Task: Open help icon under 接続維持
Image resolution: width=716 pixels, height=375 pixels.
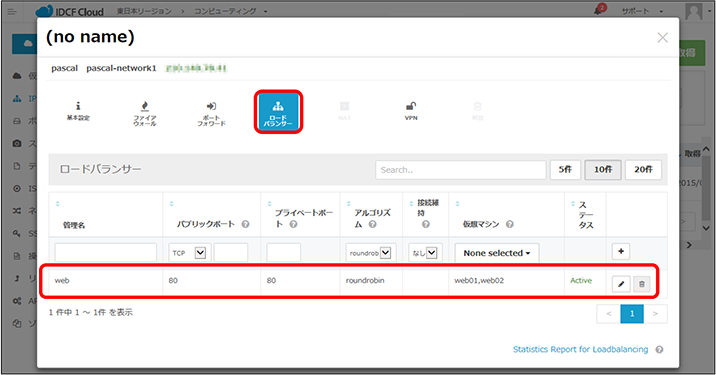Action: tap(426, 224)
